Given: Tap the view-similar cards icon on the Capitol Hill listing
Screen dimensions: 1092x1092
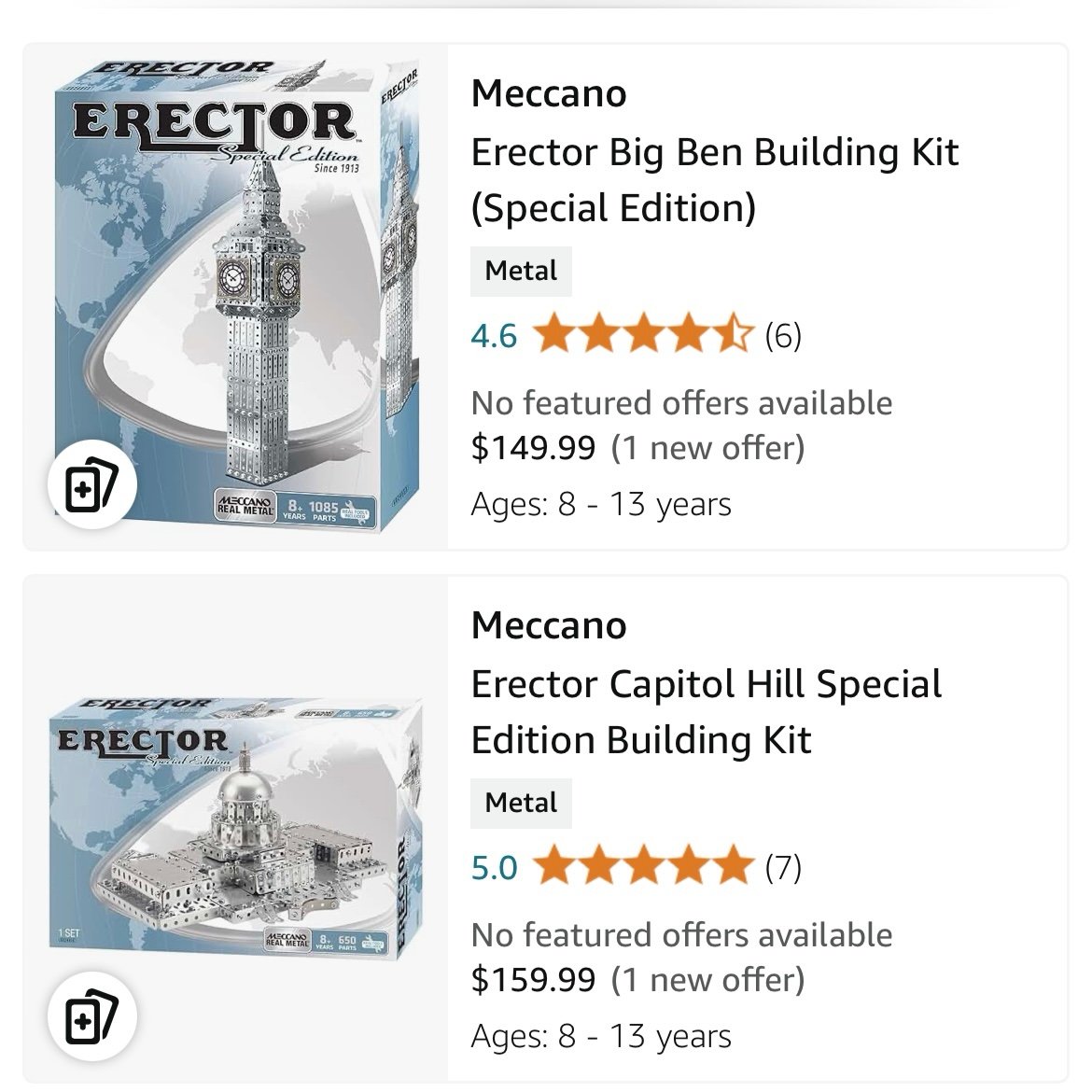Looking at the screenshot, I should 91,1016.
